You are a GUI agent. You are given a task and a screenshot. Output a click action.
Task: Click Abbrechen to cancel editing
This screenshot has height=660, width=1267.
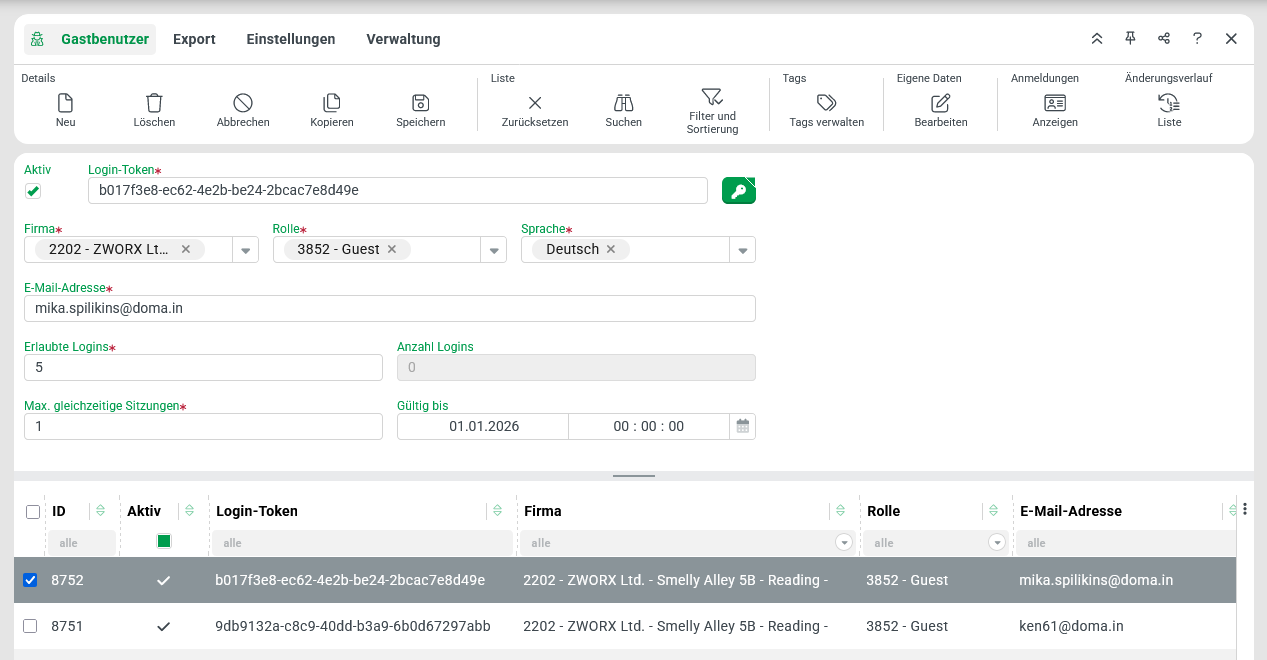(243, 103)
